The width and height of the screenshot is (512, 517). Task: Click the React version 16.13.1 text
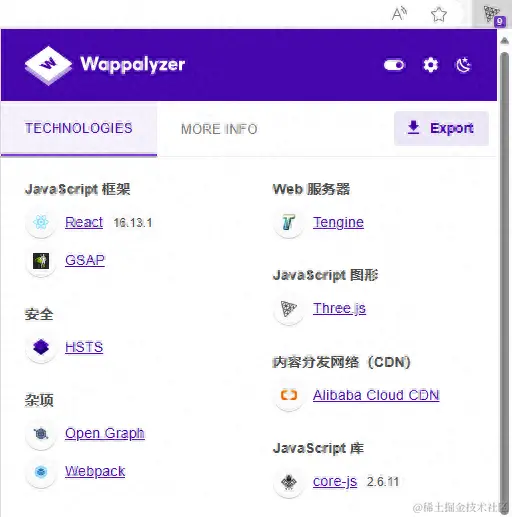click(133, 223)
